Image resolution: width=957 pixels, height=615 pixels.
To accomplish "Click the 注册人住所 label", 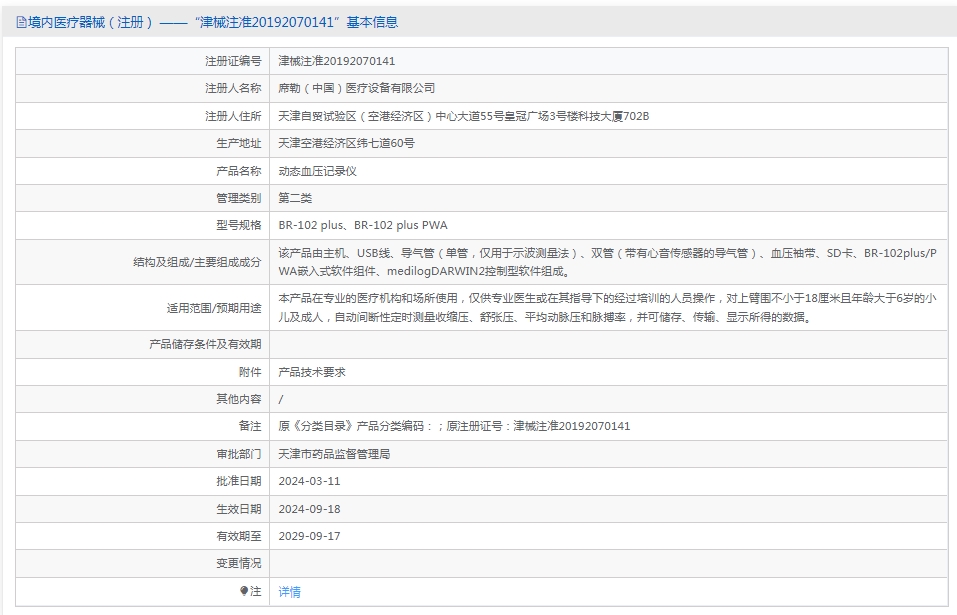I will click(233, 116).
